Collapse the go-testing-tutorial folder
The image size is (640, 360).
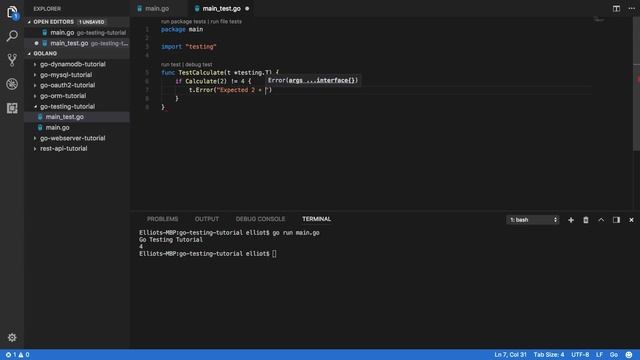[x=67, y=107]
